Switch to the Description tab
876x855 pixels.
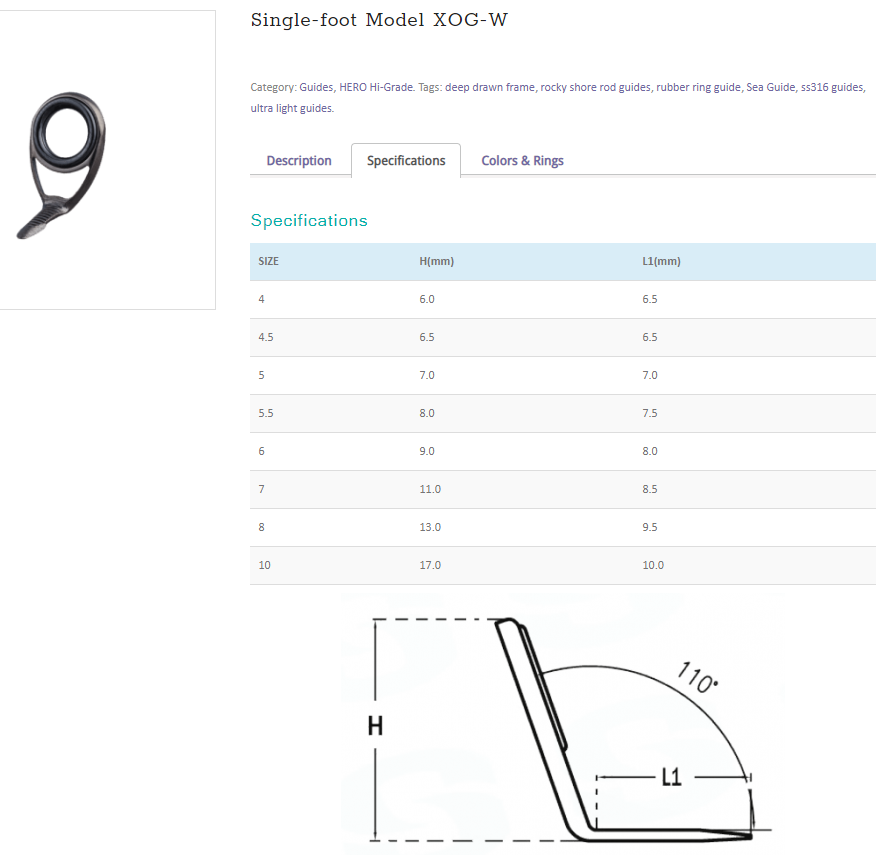pos(299,161)
